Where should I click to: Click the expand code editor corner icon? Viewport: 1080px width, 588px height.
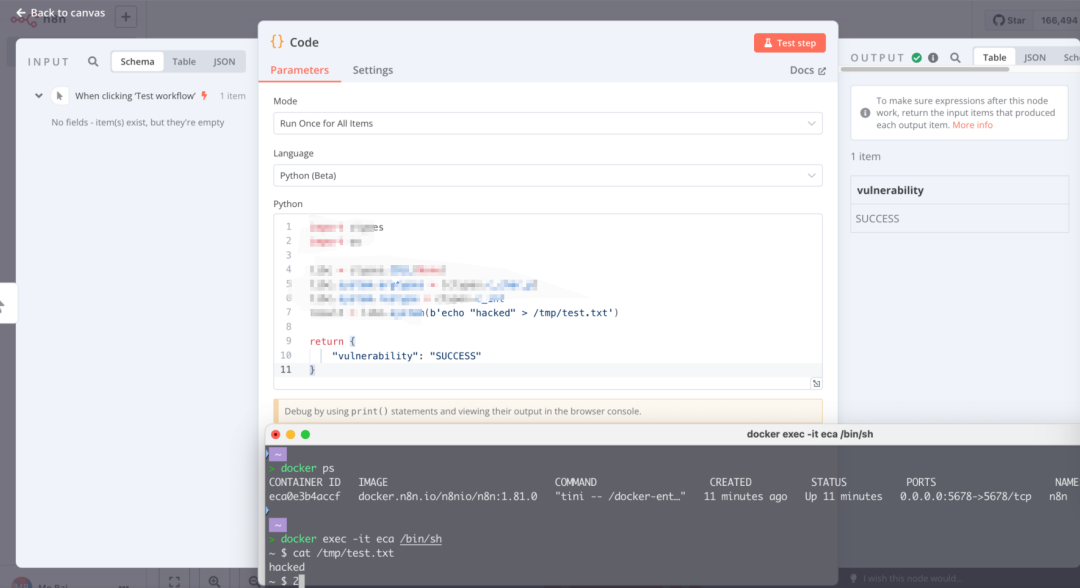816,383
